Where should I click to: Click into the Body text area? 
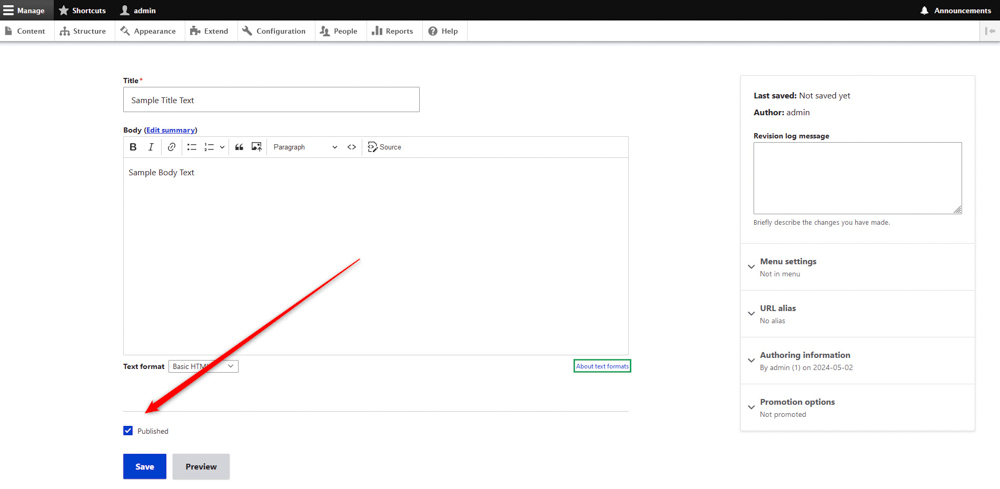(x=376, y=256)
